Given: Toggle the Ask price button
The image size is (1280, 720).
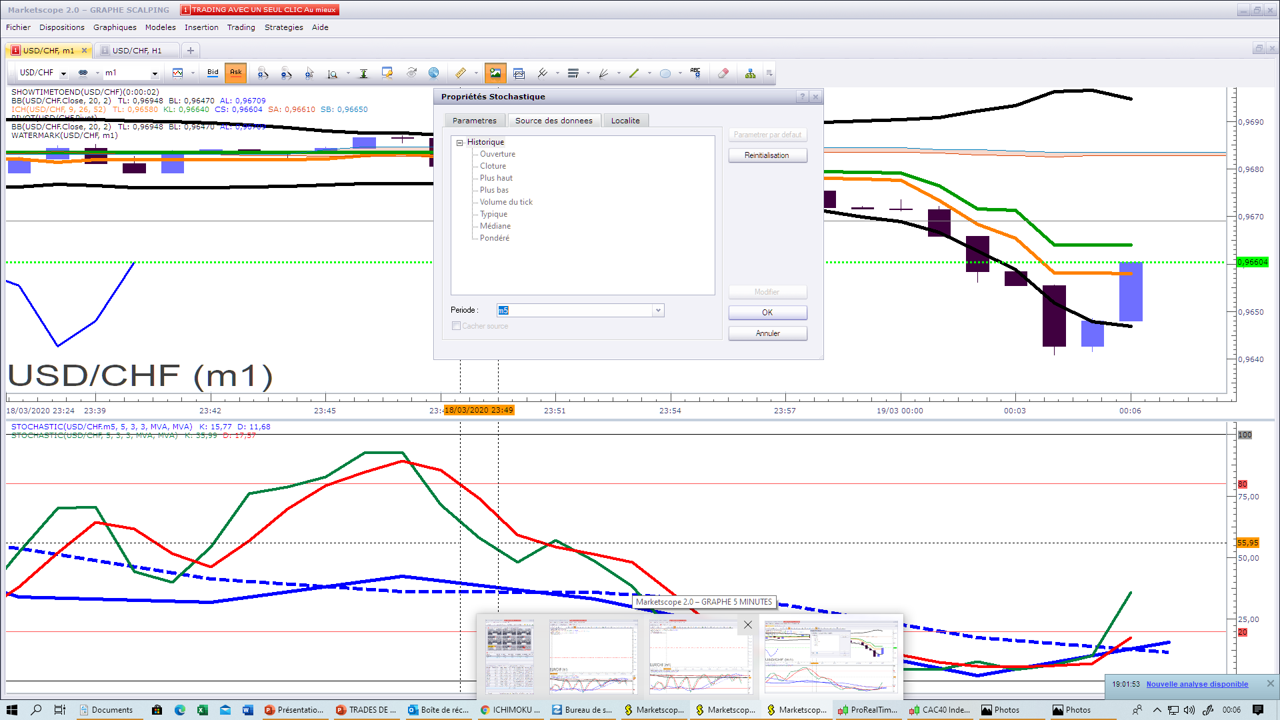Looking at the screenshot, I should pos(236,73).
